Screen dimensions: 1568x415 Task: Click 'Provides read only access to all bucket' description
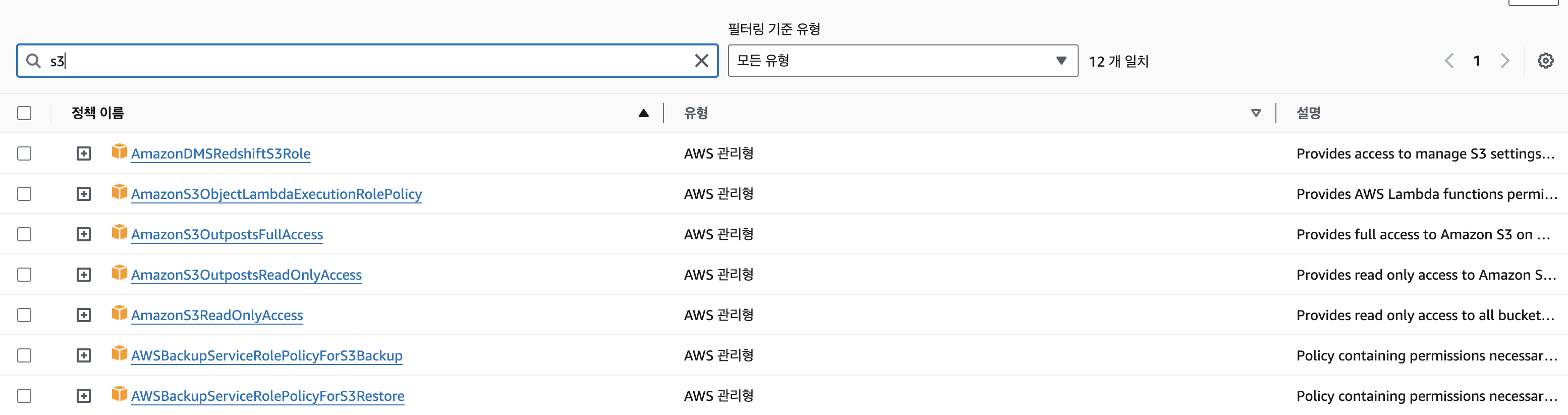pos(1425,315)
